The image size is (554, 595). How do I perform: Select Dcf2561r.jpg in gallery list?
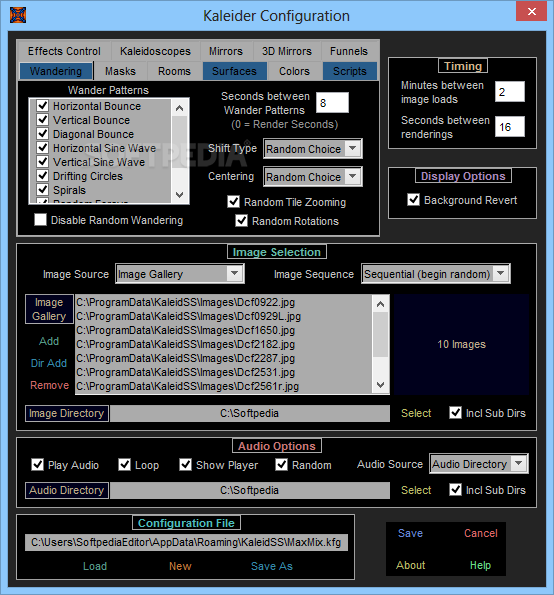tap(224, 386)
